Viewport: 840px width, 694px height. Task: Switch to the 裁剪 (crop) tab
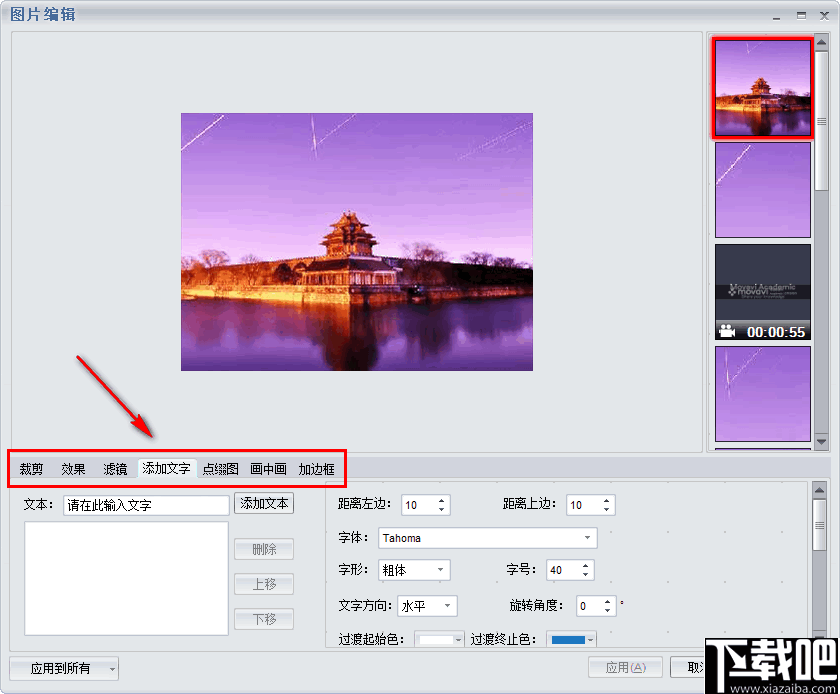point(30,468)
